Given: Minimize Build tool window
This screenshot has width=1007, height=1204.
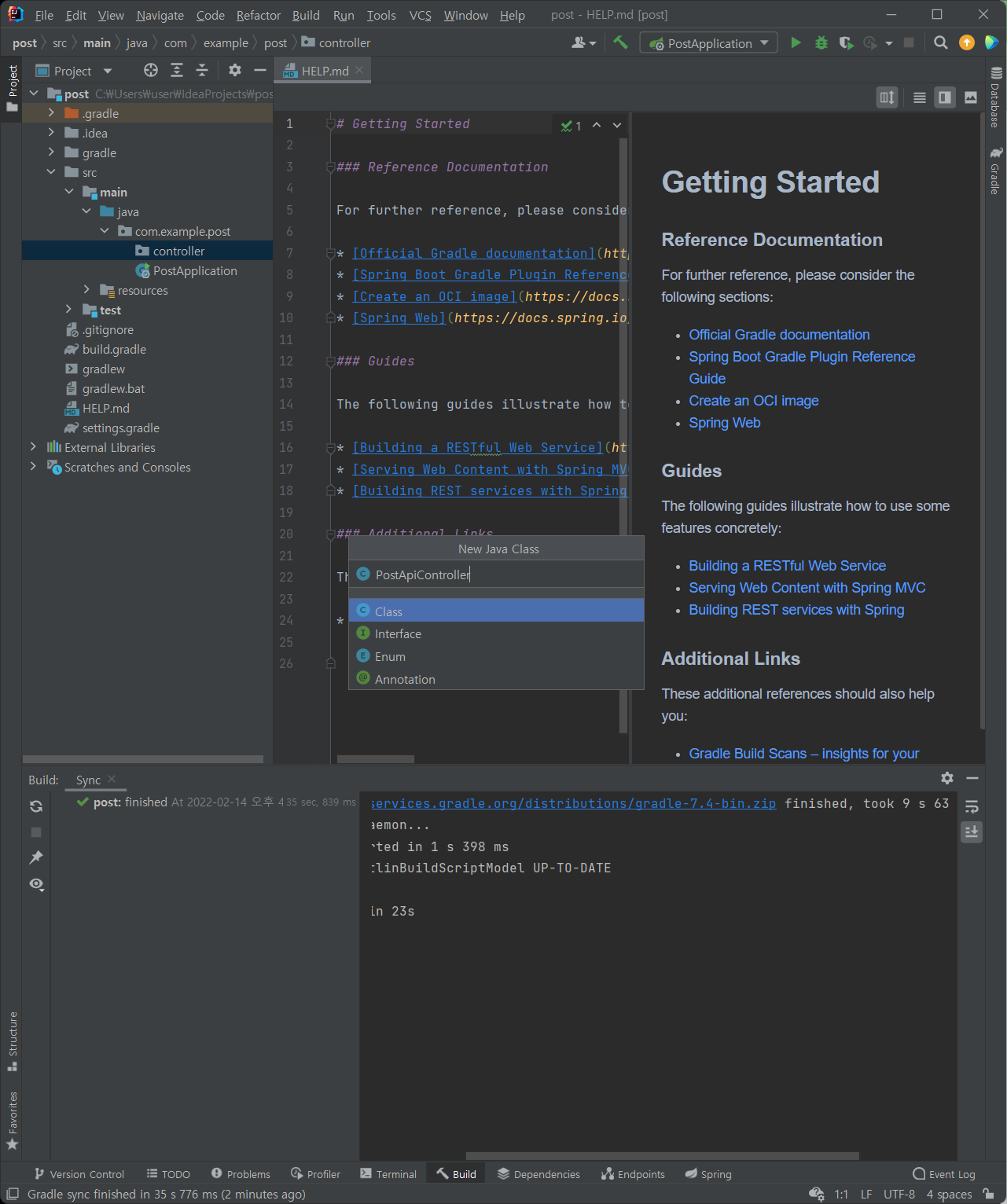Looking at the screenshot, I should [972, 778].
